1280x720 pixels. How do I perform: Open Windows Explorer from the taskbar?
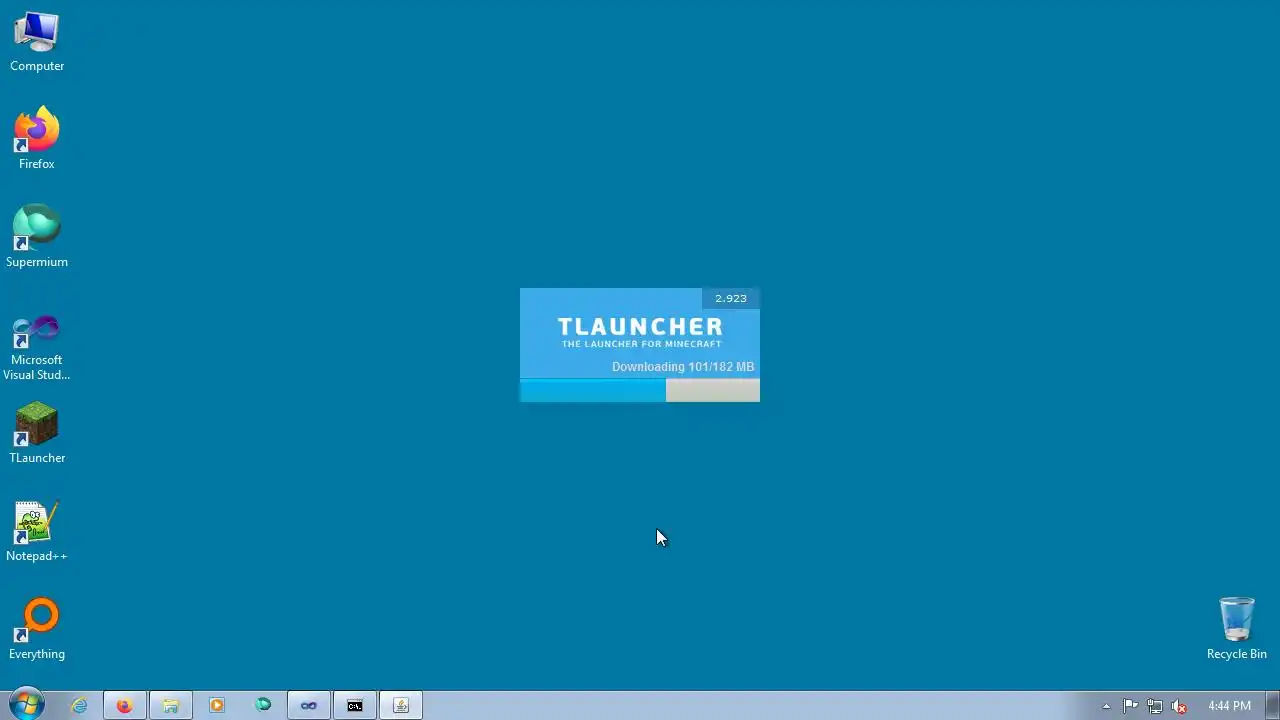[x=171, y=706]
